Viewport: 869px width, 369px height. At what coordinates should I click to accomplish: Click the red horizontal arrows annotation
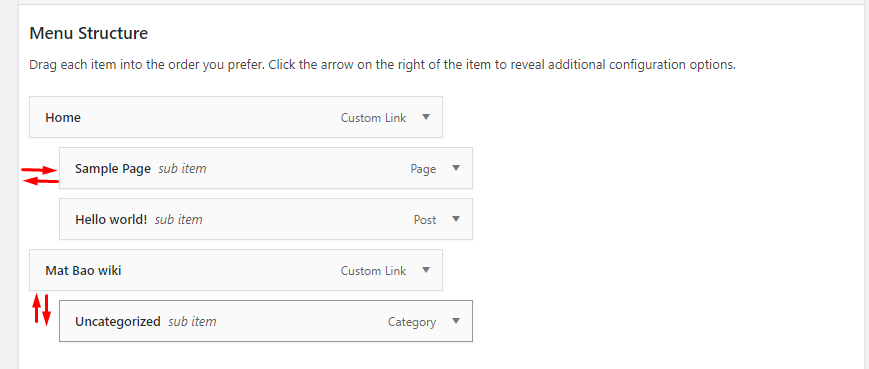[x=40, y=175]
